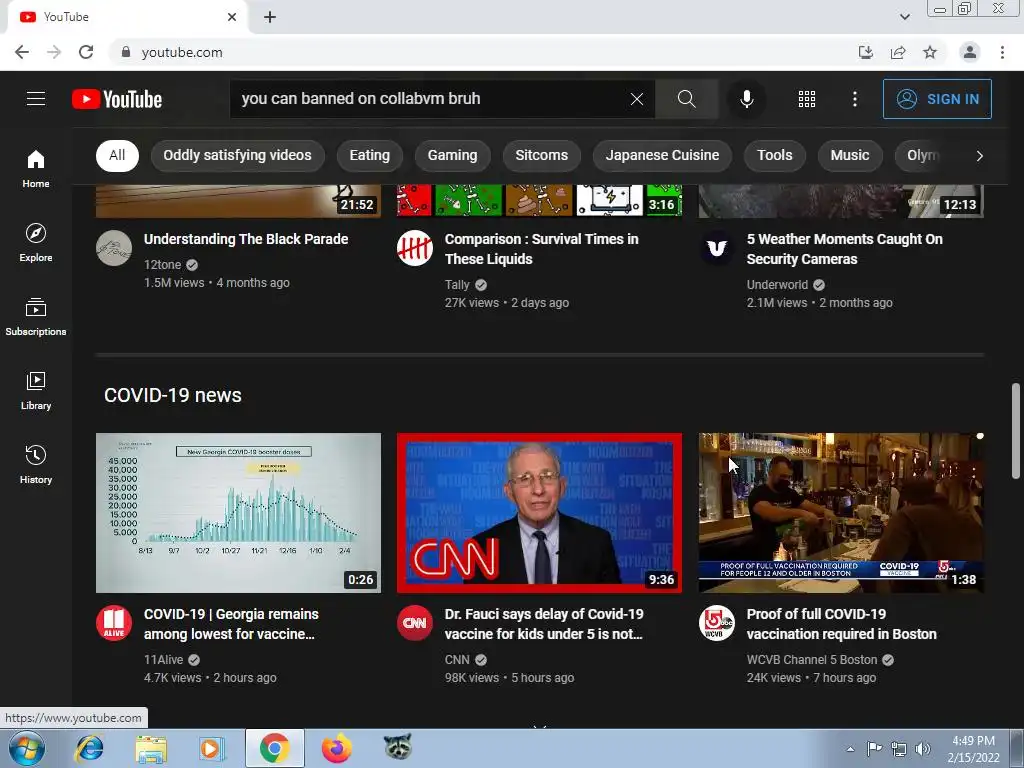This screenshot has height=768, width=1024.
Task: Select the Gaming chip
Action: click(x=453, y=155)
